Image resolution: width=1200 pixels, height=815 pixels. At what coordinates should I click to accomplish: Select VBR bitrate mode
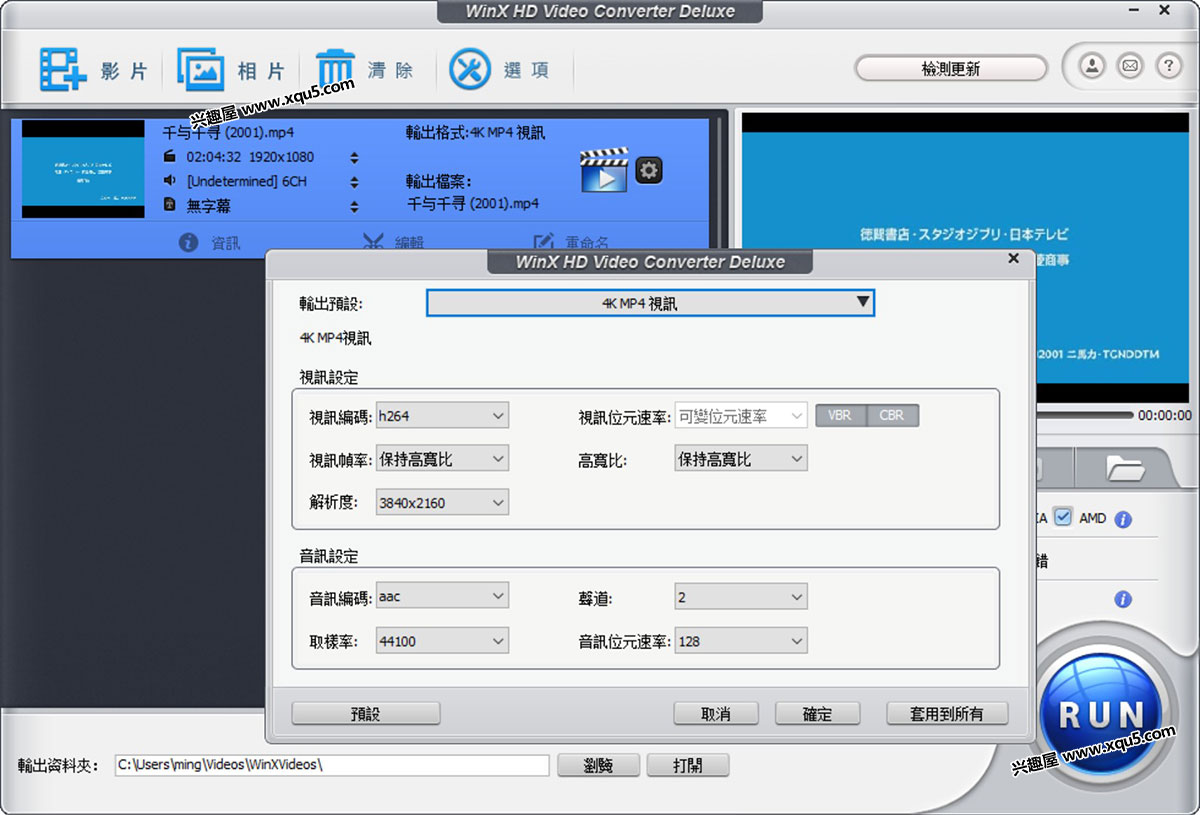[840, 415]
